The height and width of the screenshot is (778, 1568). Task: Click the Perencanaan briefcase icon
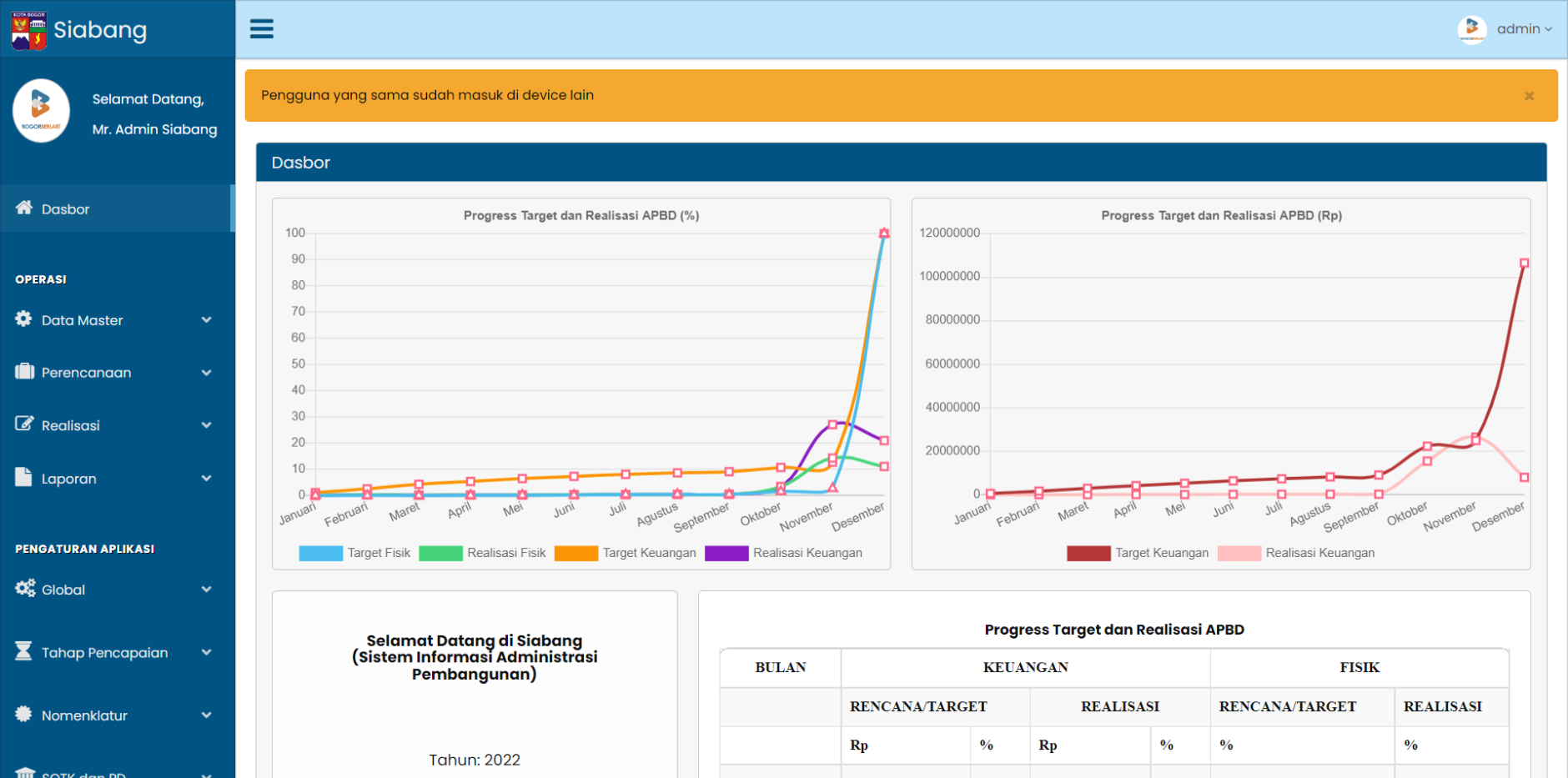[x=24, y=371]
